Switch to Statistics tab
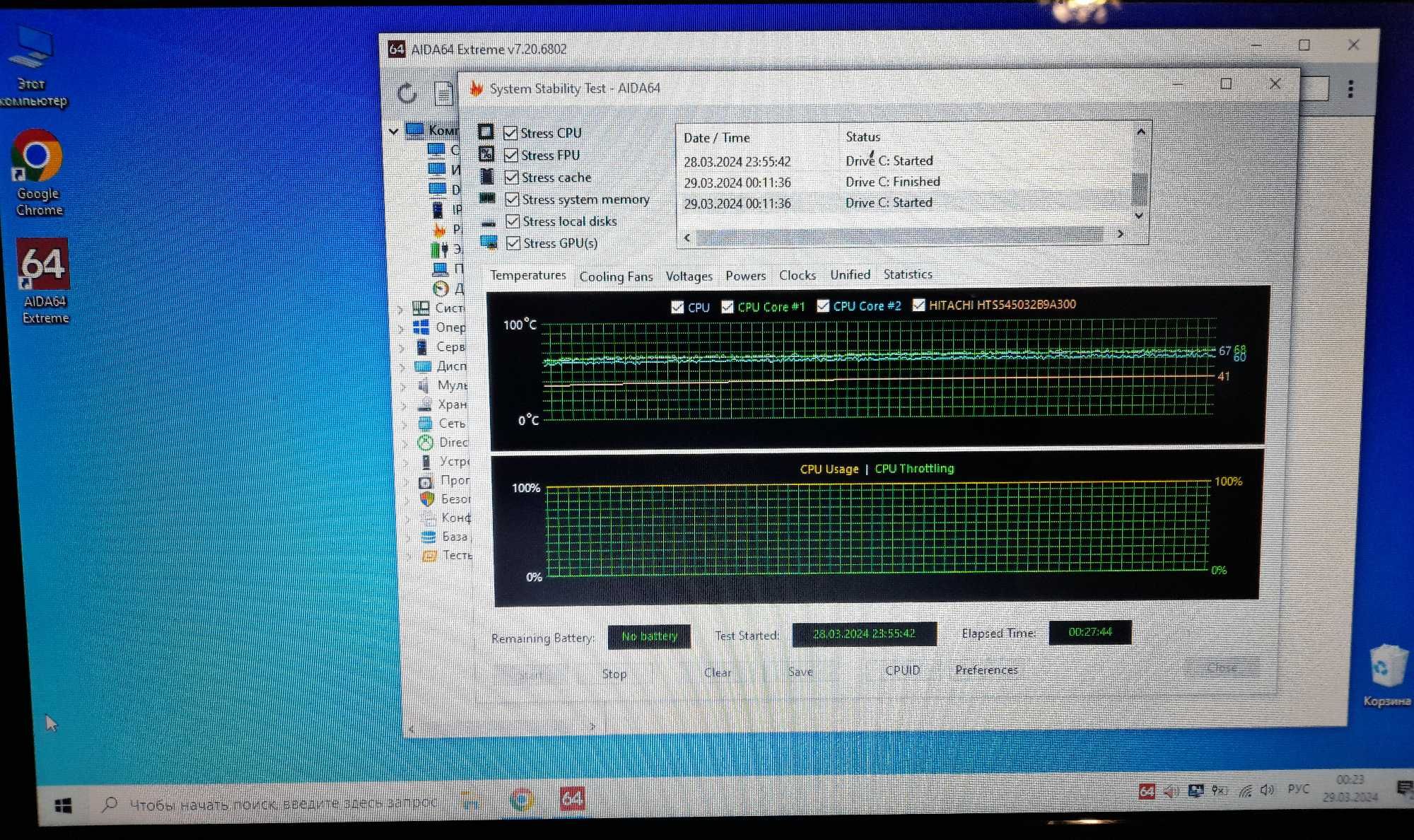 point(908,274)
